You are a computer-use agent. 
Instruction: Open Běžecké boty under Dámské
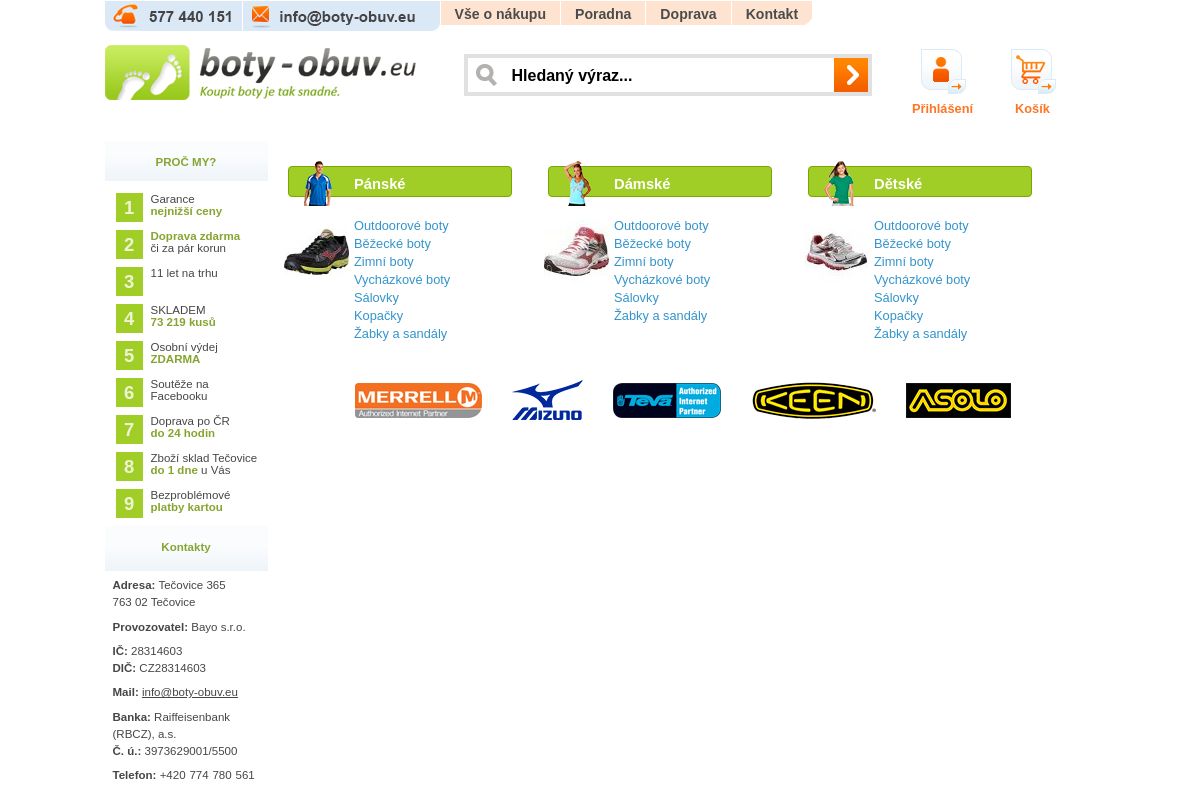point(652,243)
